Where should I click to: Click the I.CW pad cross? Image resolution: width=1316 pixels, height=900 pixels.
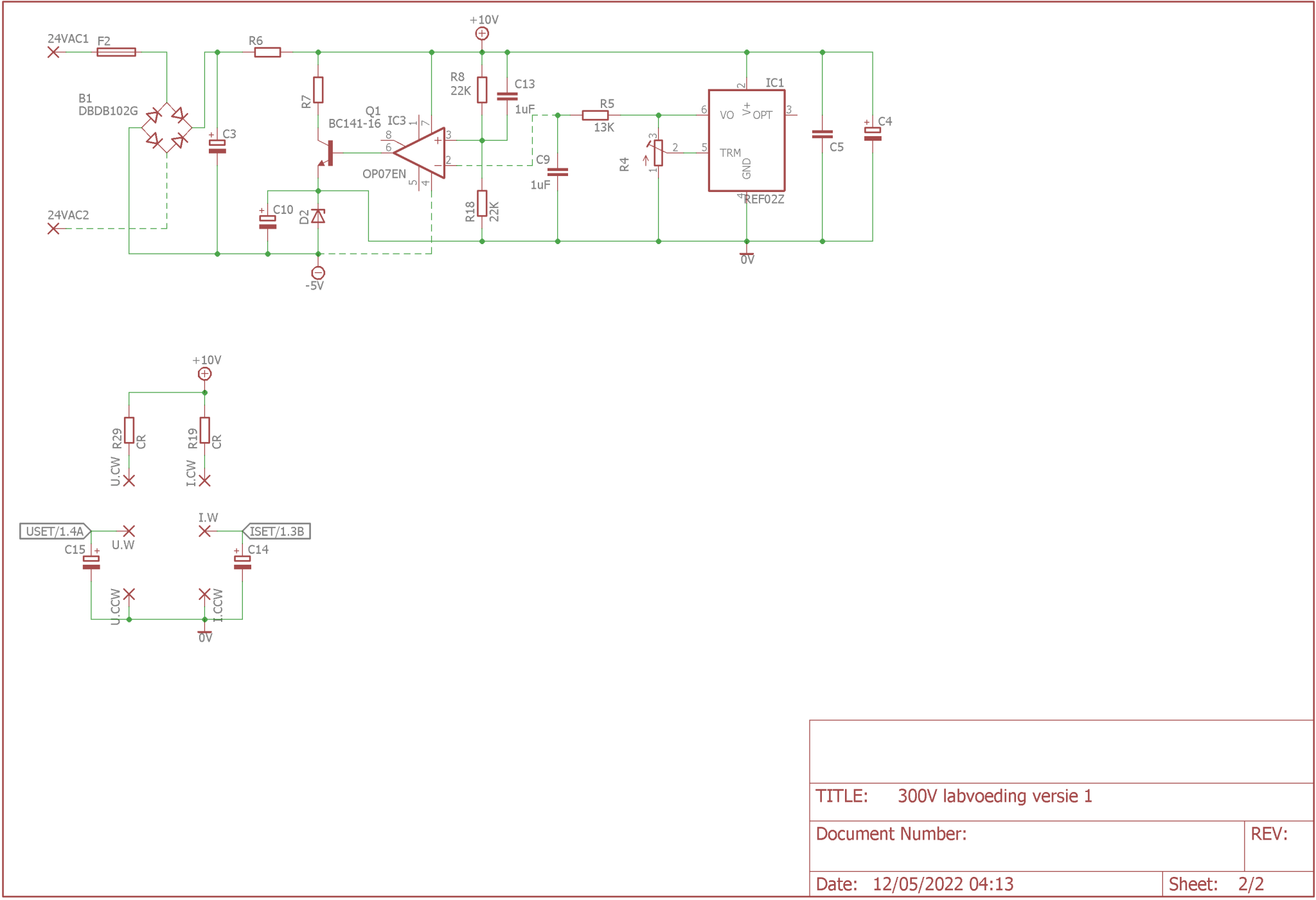204,481
